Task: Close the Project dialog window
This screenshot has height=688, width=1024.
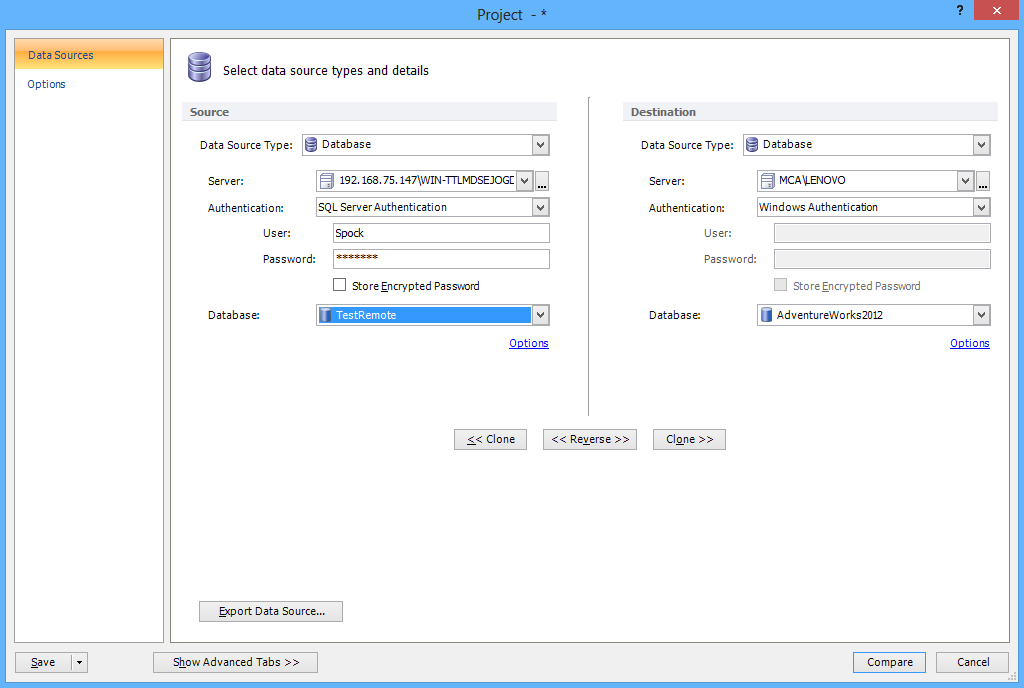Action: pos(996,10)
